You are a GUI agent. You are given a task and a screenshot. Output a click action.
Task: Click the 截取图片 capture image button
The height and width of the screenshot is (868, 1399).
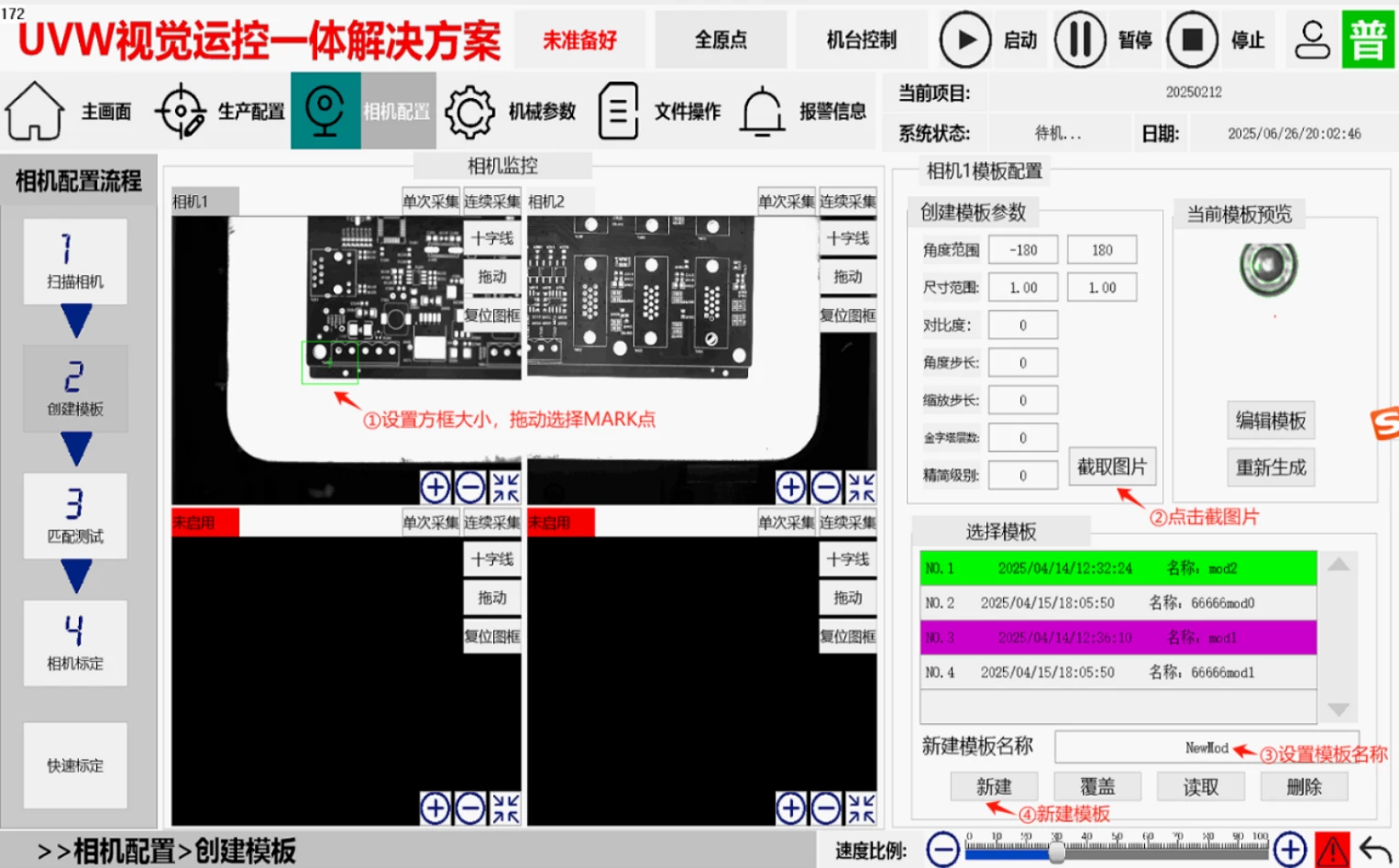pos(1112,467)
